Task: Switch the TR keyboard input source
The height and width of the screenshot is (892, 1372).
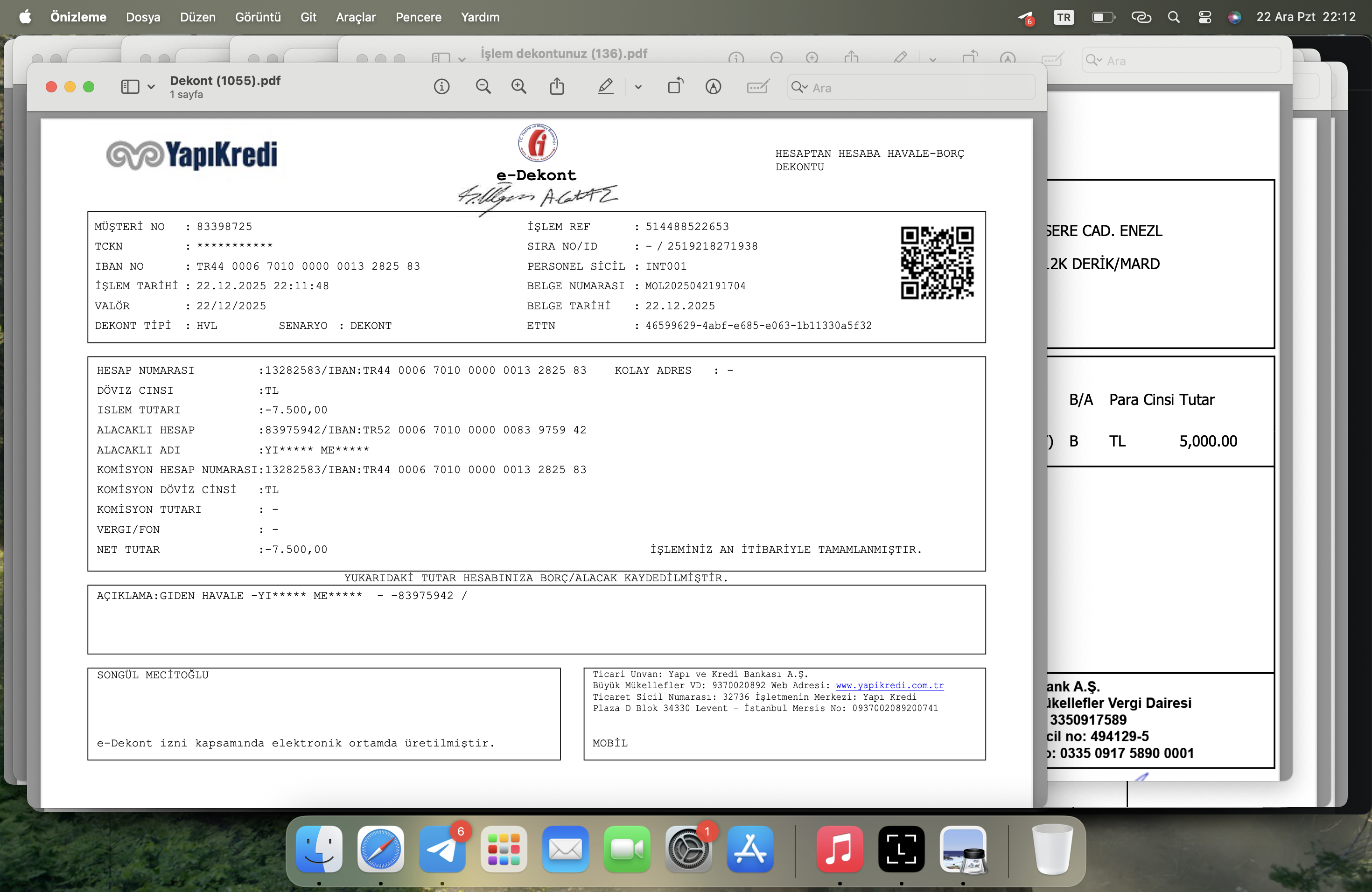Action: point(1064,17)
